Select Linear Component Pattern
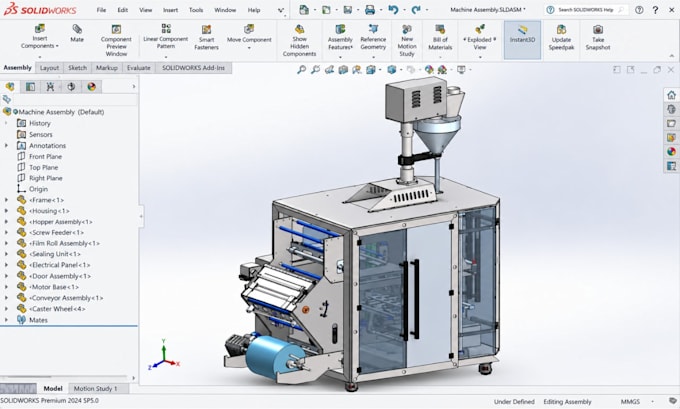The height and width of the screenshot is (409, 680). (x=166, y=36)
